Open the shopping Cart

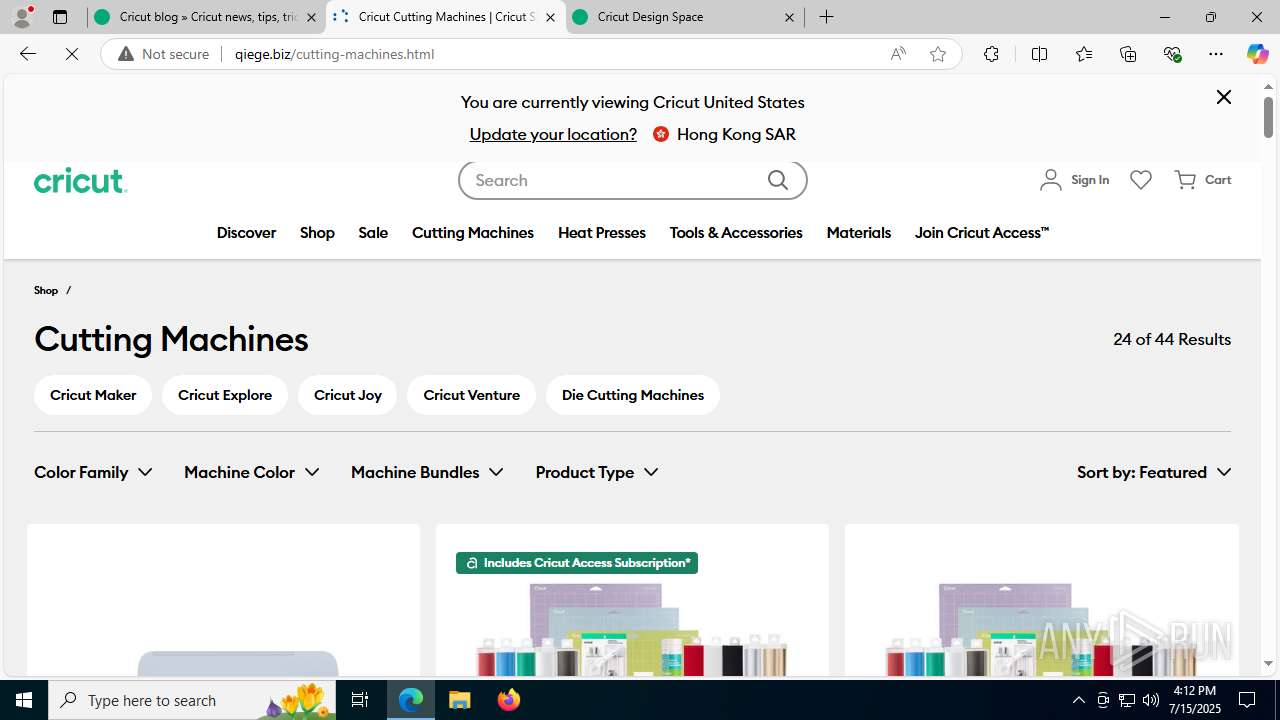click(x=1203, y=180)
